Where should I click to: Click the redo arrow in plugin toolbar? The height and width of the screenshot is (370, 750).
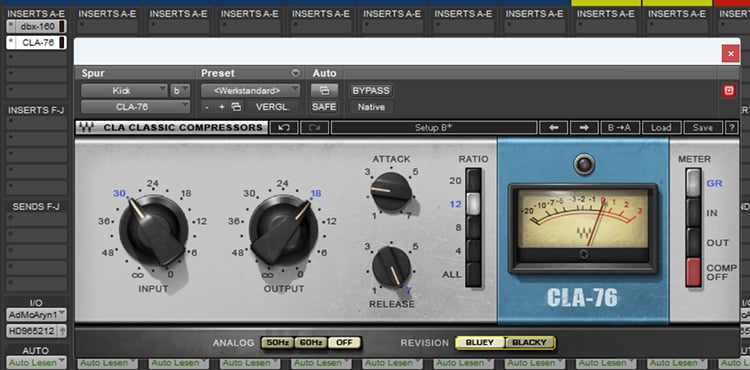click(x=314, y=128)
